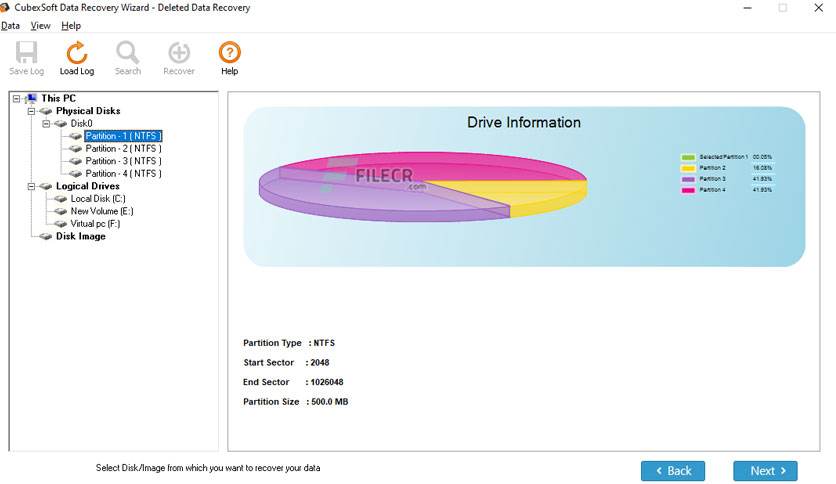Click the Select Disk/Image status message
The width and height of the screenshot is (836, 484).
[208, 468]
